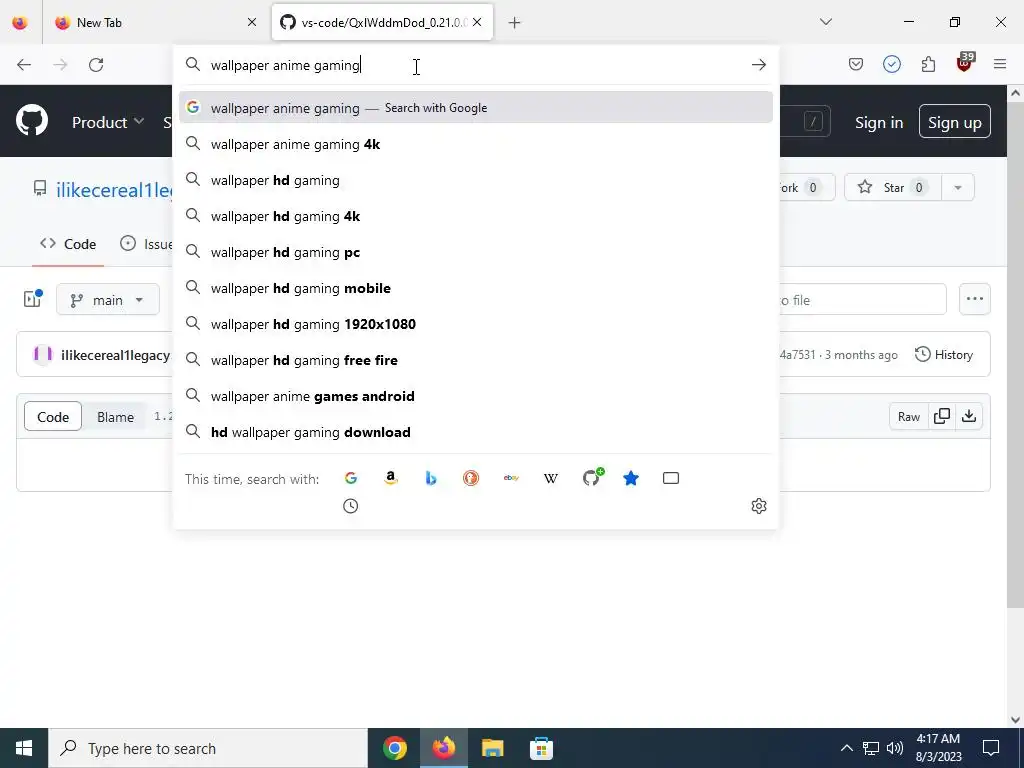The height and width of the screenshot is (768, 1024).
Task: Click the Windows taskbar search box
Action: coord(208,748)
